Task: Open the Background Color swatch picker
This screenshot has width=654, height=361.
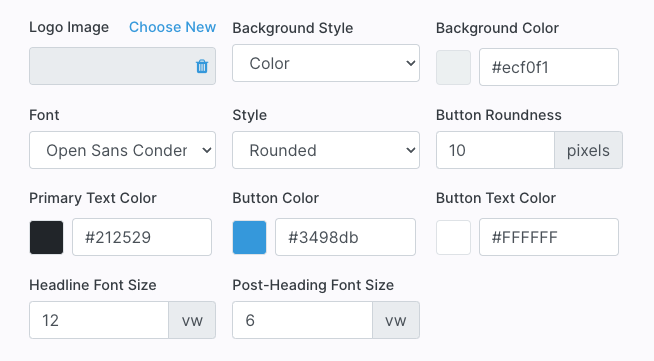Action: (x=453, y=68)
